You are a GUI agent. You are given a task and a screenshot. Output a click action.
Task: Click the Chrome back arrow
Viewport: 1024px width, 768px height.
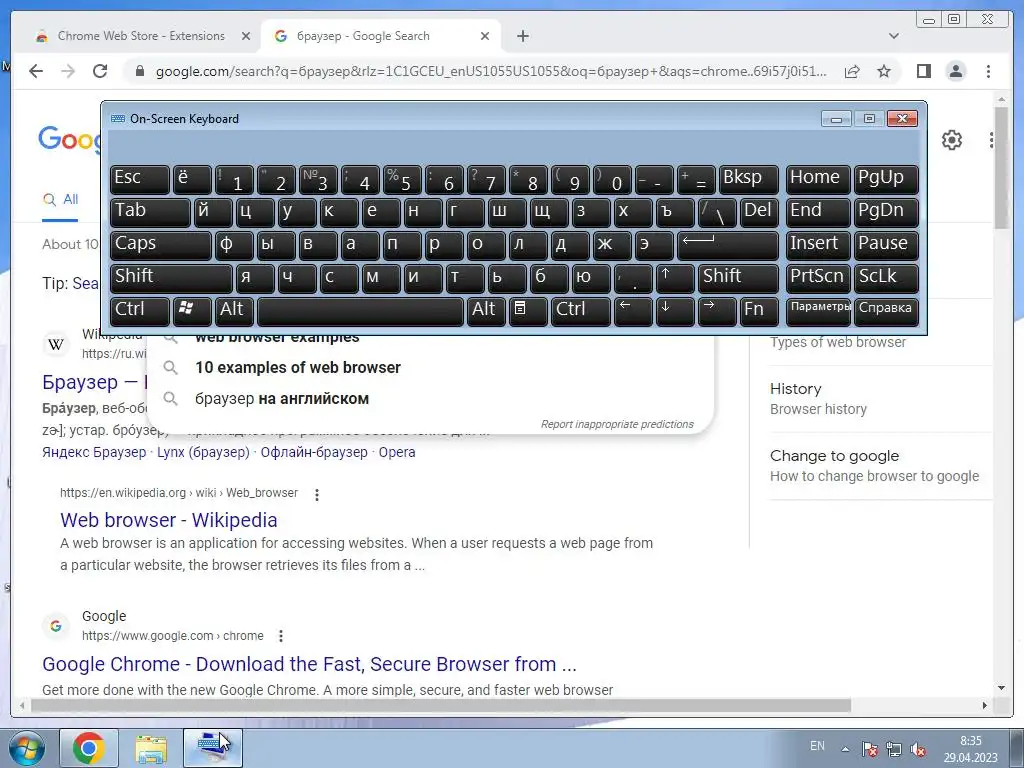[x=36, y=71]
